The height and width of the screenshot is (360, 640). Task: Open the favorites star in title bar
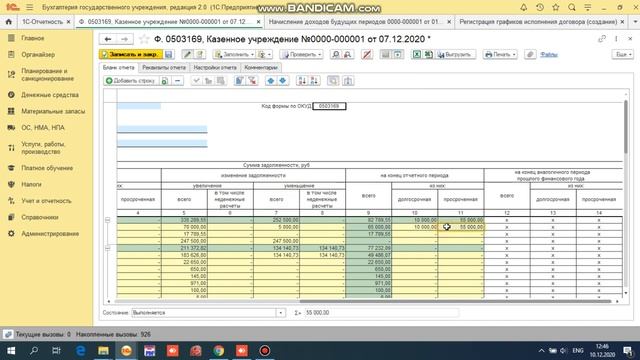click(x=556, y=7)
